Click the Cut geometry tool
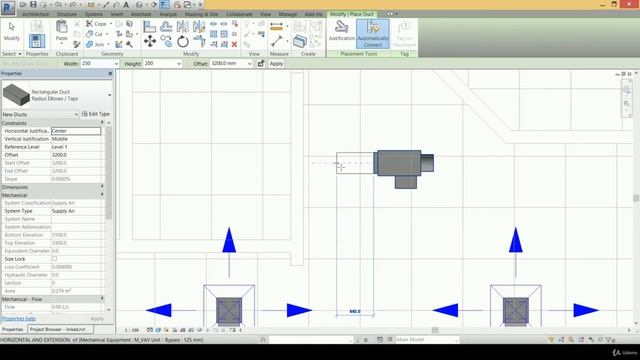640x360 pixels. 95,34
